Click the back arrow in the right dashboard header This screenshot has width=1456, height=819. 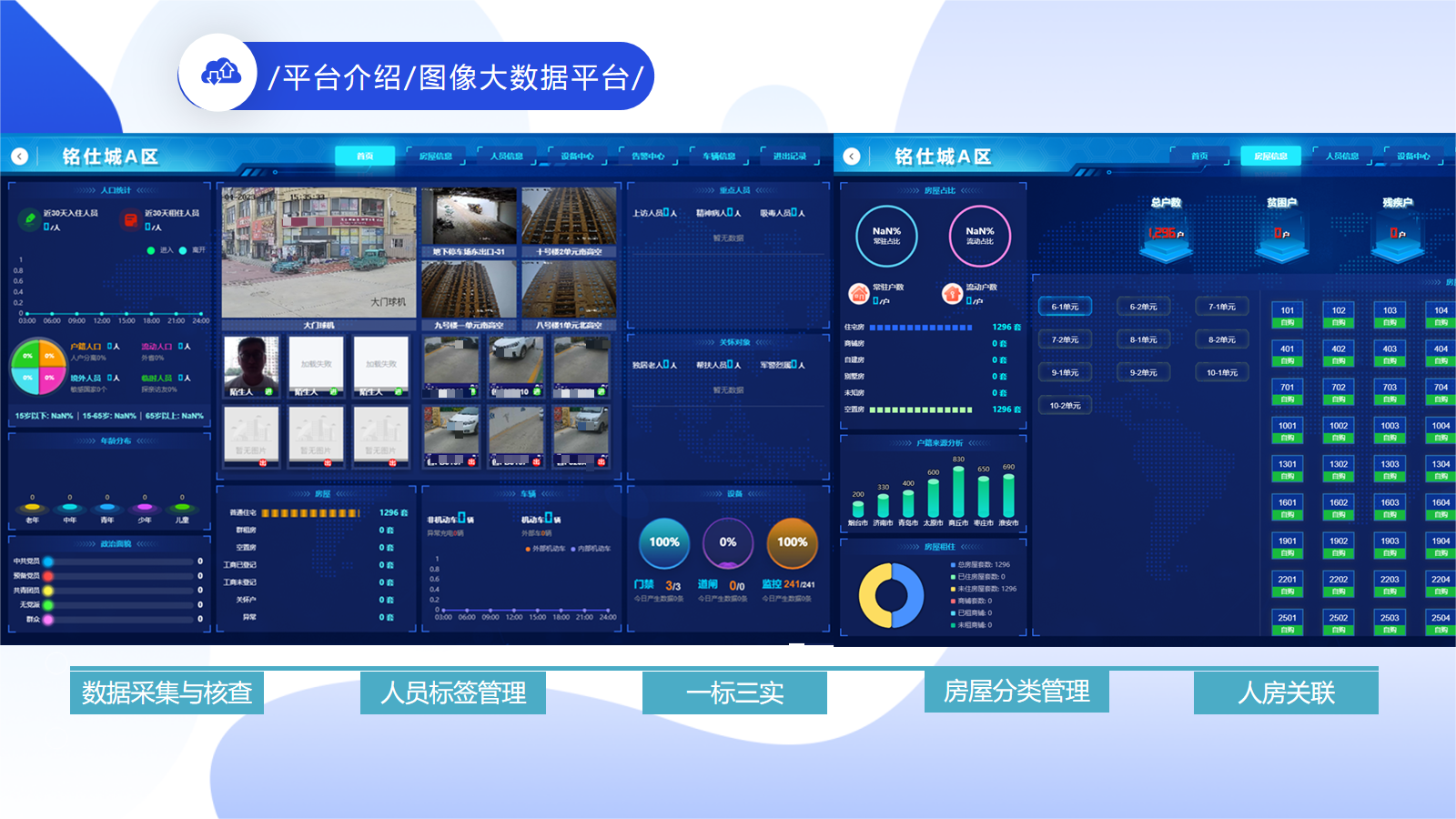pyautogui.click(x=852, y=157)
